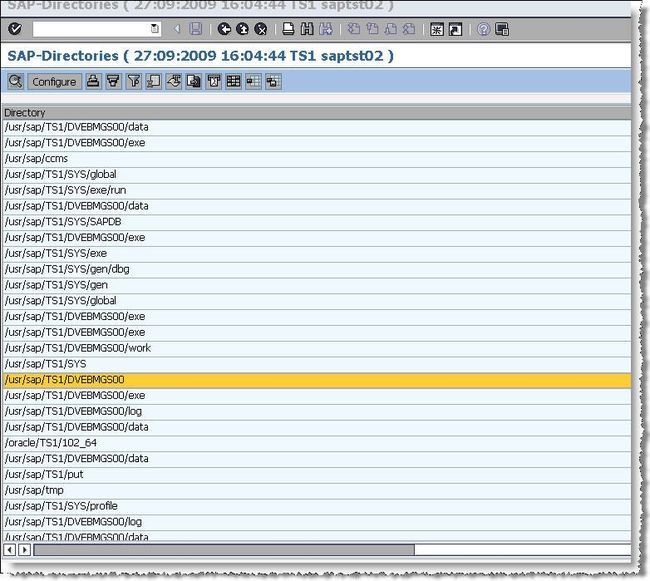Click the Generate Shortcut icon
The image size is (650, 581).
point(455,29)
